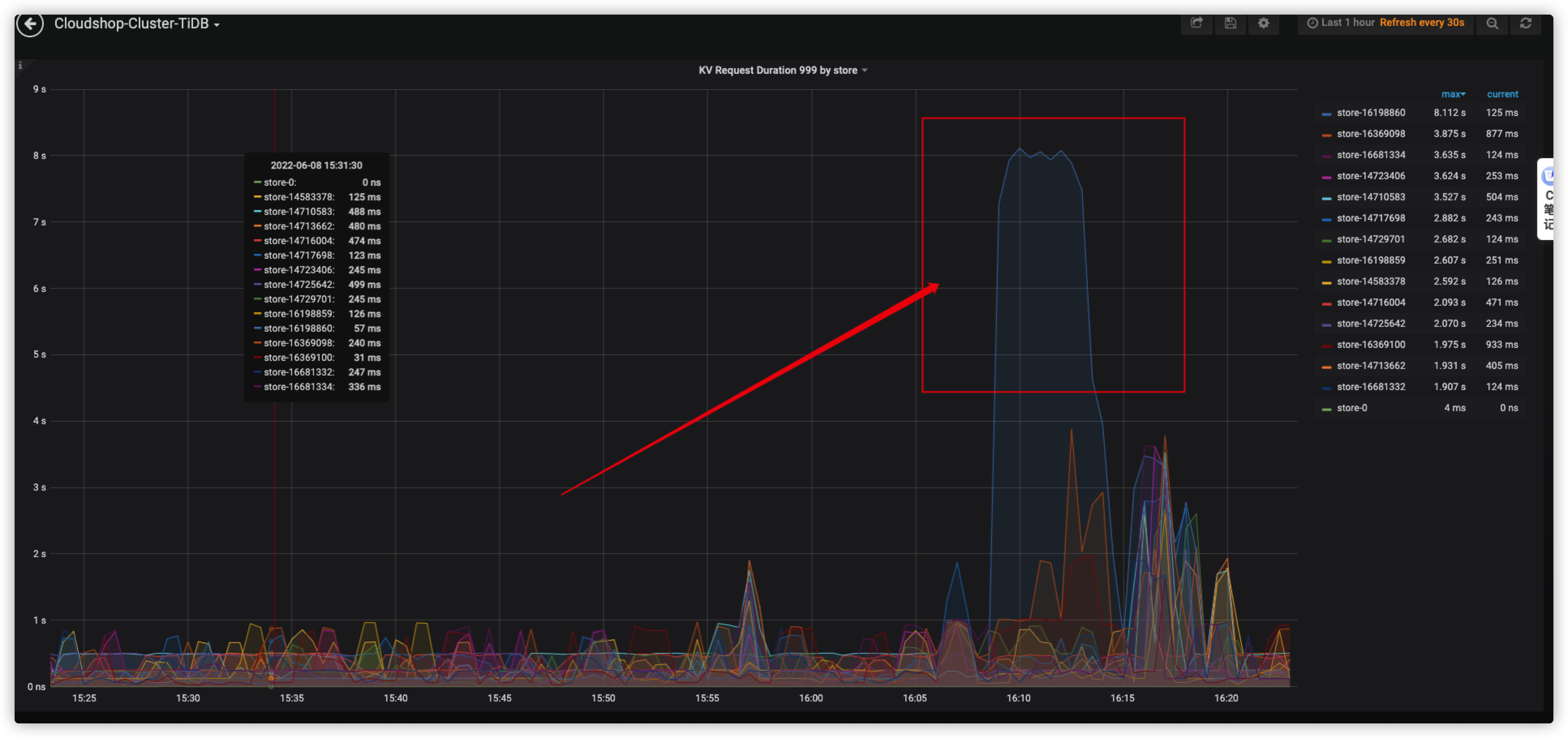Toggle series store-16198860 in legend
Viewport: 1568px width, 738px height.
pyautogui.click(x=1371, y=113)
